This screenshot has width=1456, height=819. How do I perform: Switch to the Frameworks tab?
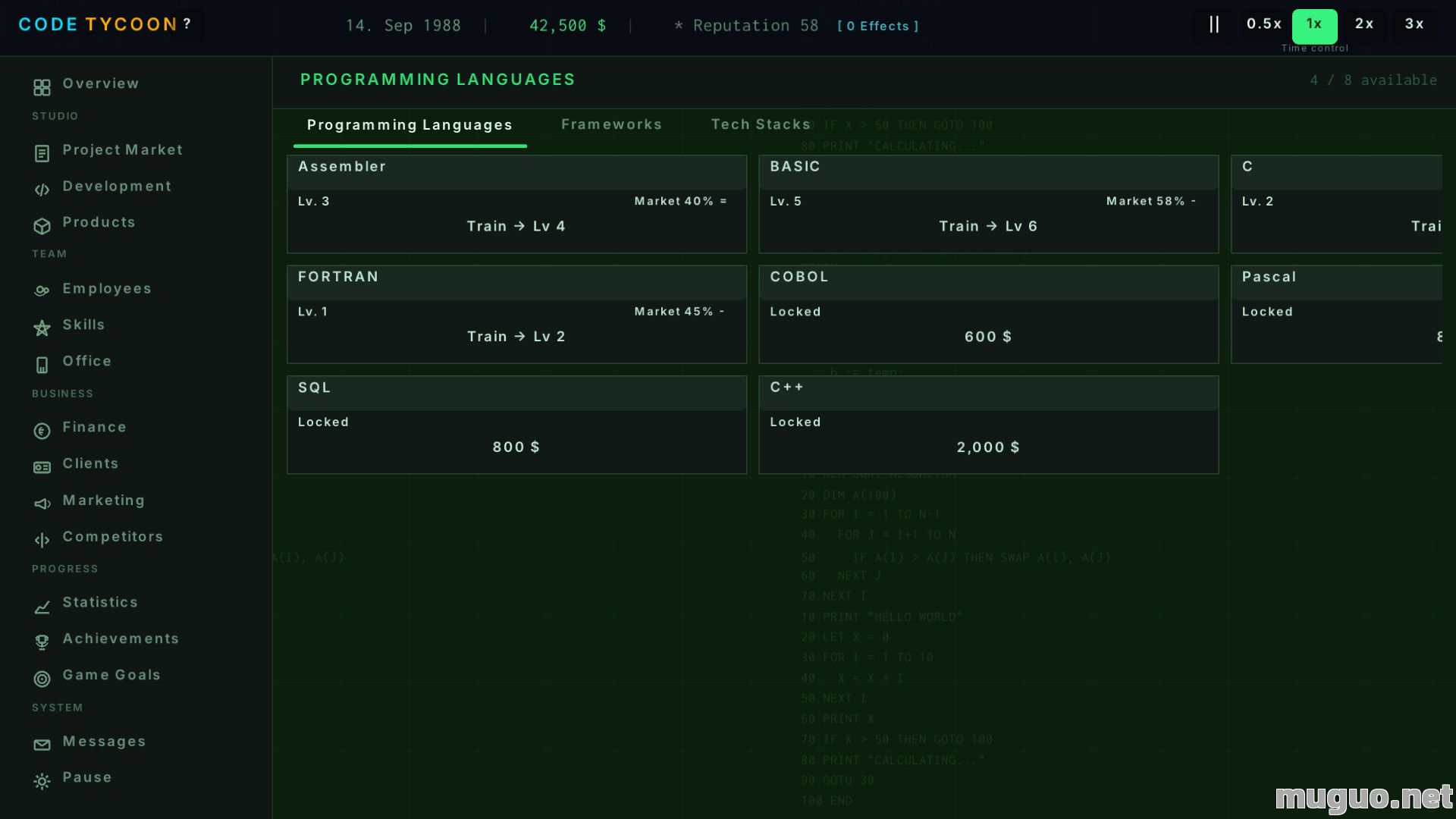pos(611,124)
